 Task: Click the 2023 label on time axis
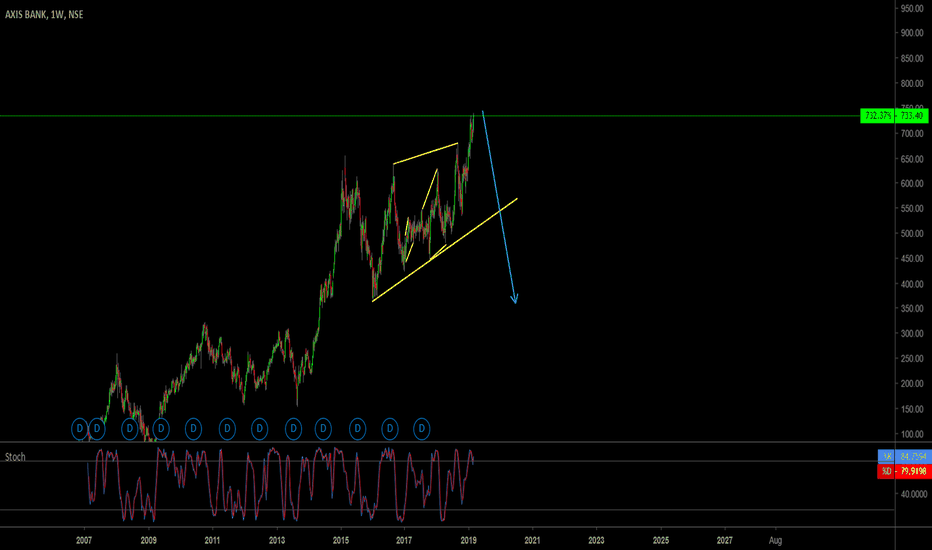[x=596, y=540]
